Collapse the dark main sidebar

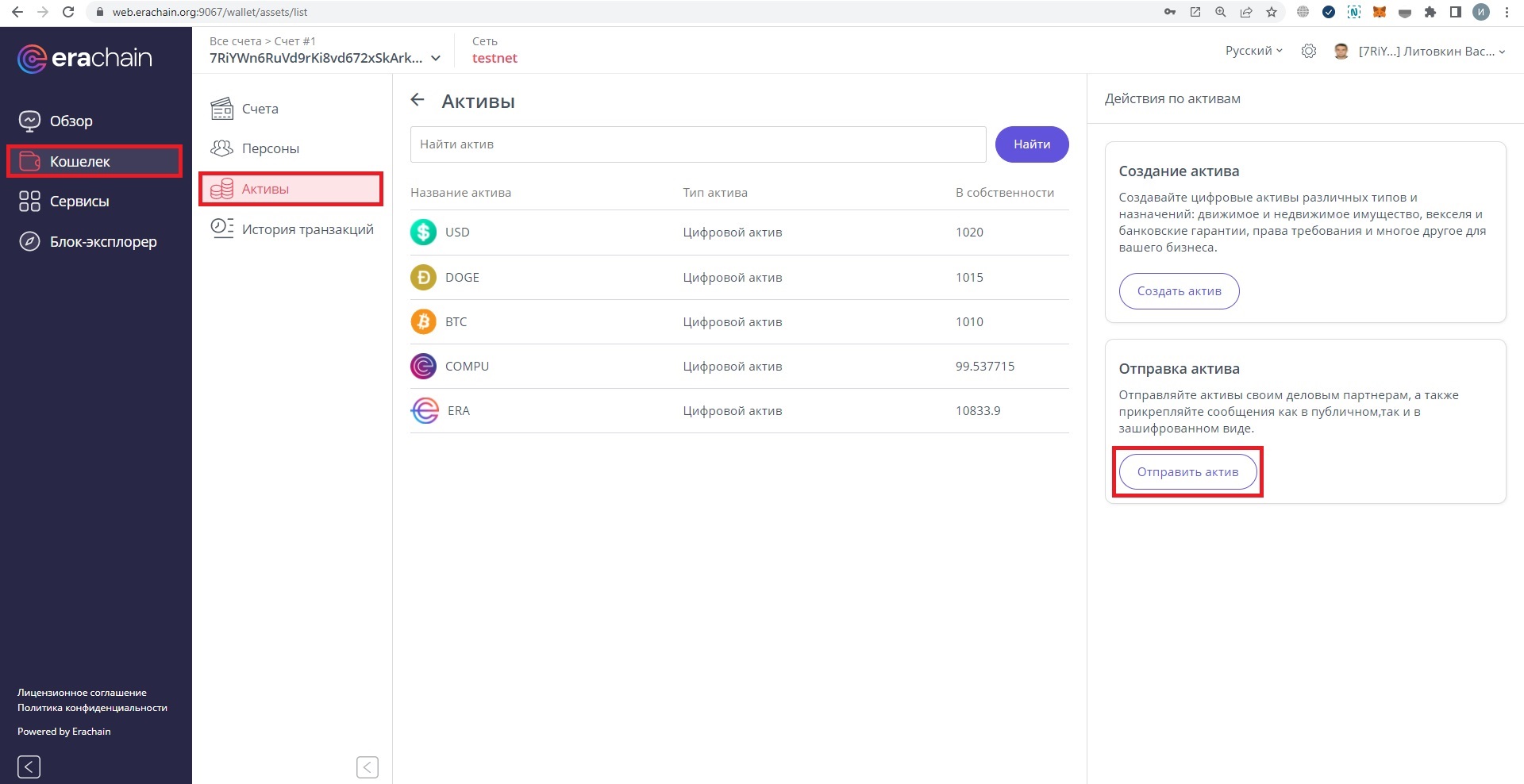(x=29, y=767)
